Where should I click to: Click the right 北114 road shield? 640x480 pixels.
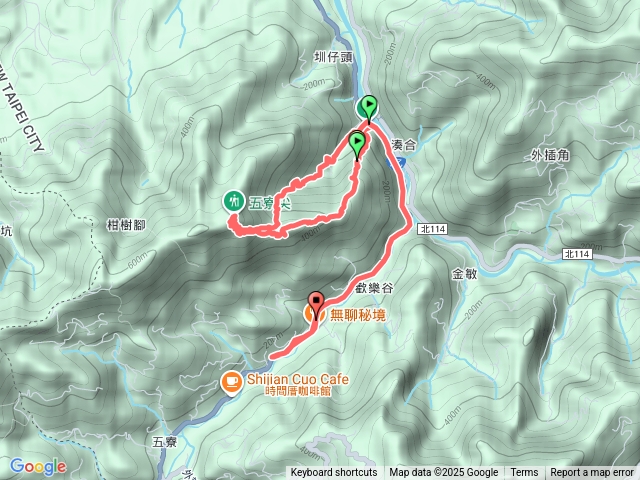577,254
